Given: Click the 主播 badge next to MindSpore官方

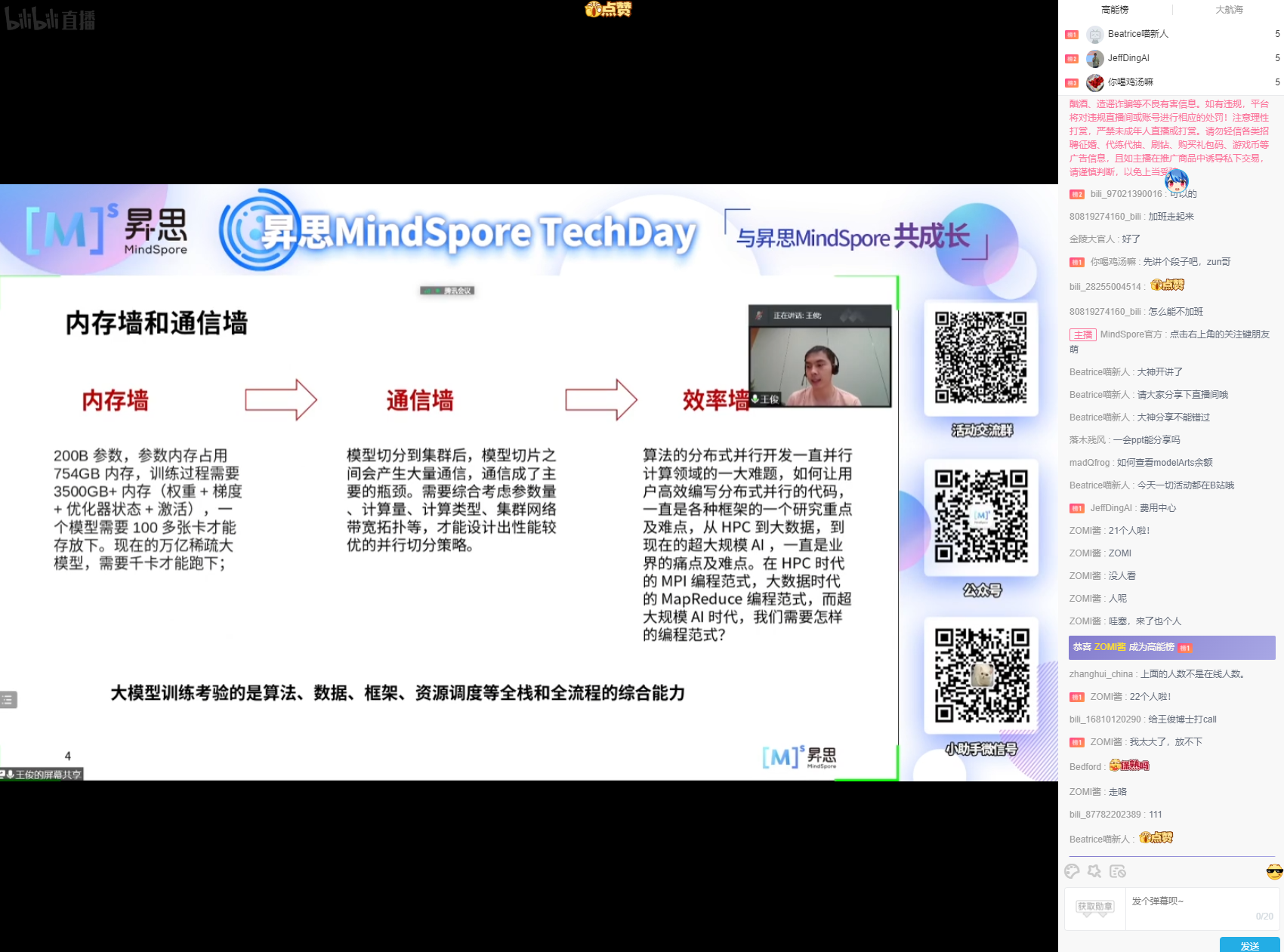Looking at the screenshot, I should click(1082, 334).
